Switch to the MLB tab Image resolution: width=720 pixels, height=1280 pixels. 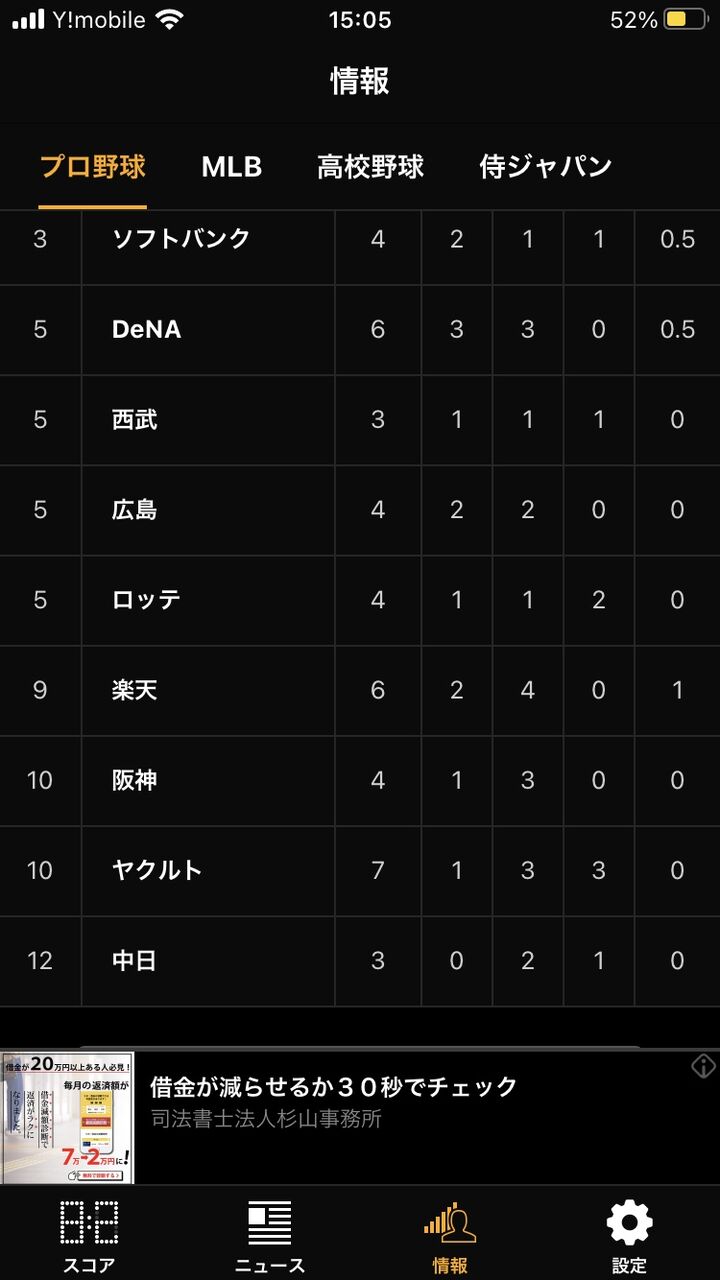pos(232,166)
